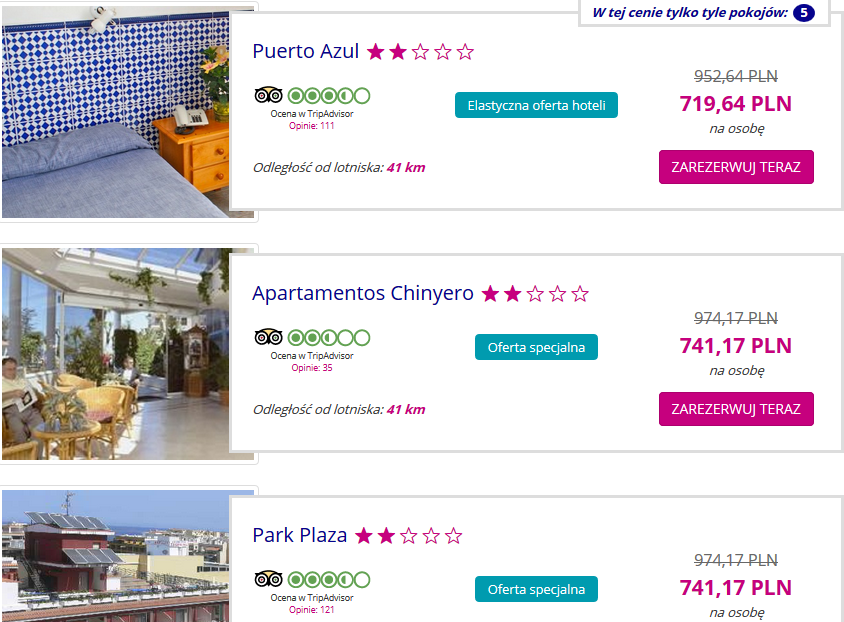844x622 pixels.
Task: Open the Park Plaza hotel title link
Action: pyautogui.click(x=300, y=535)
